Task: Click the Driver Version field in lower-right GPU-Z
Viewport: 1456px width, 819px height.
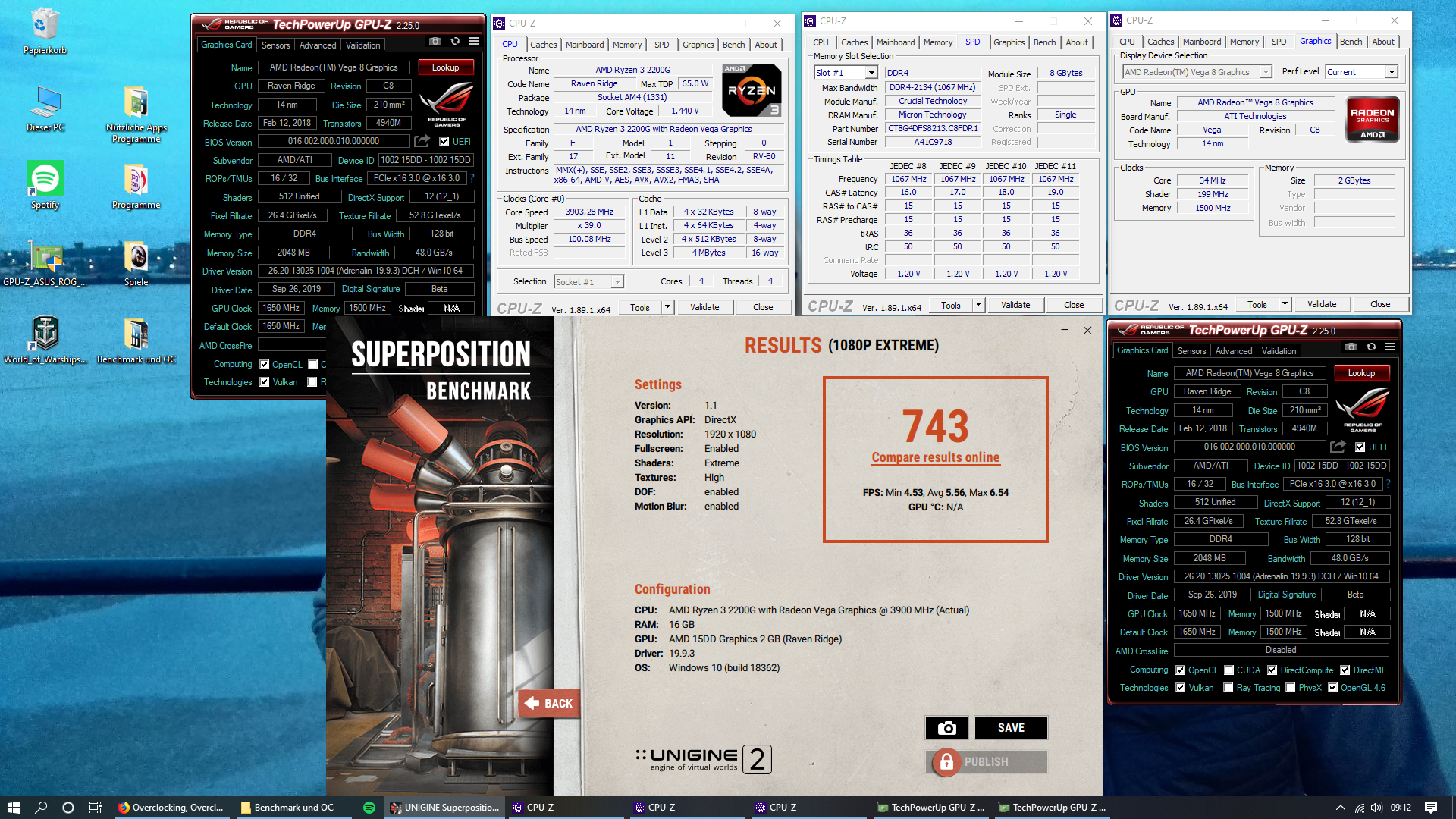Action: (x=1282, y=576)
